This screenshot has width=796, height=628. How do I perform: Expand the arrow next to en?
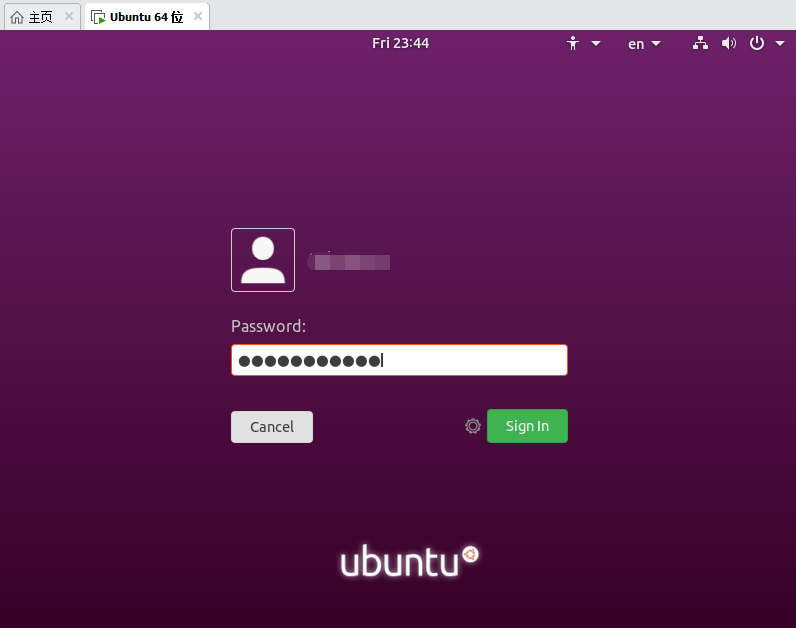click(656, 44)
